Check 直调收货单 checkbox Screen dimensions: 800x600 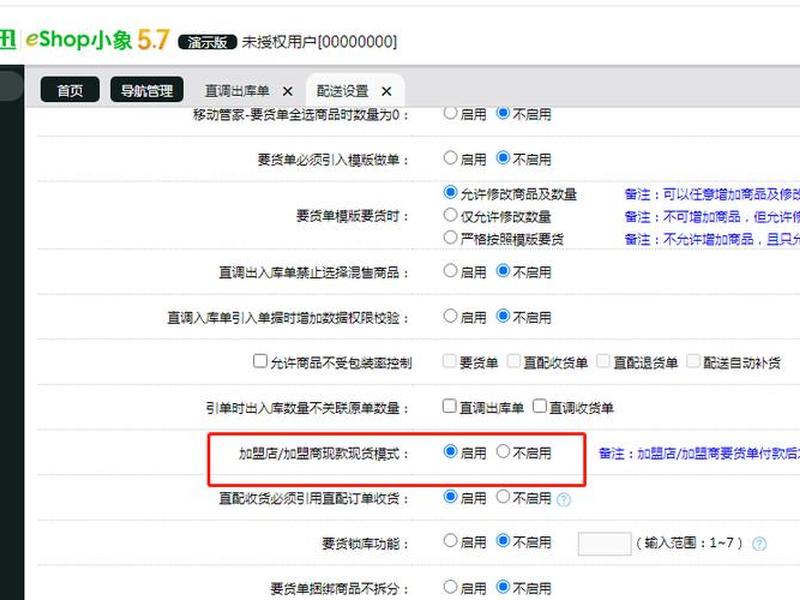[539, 406]
